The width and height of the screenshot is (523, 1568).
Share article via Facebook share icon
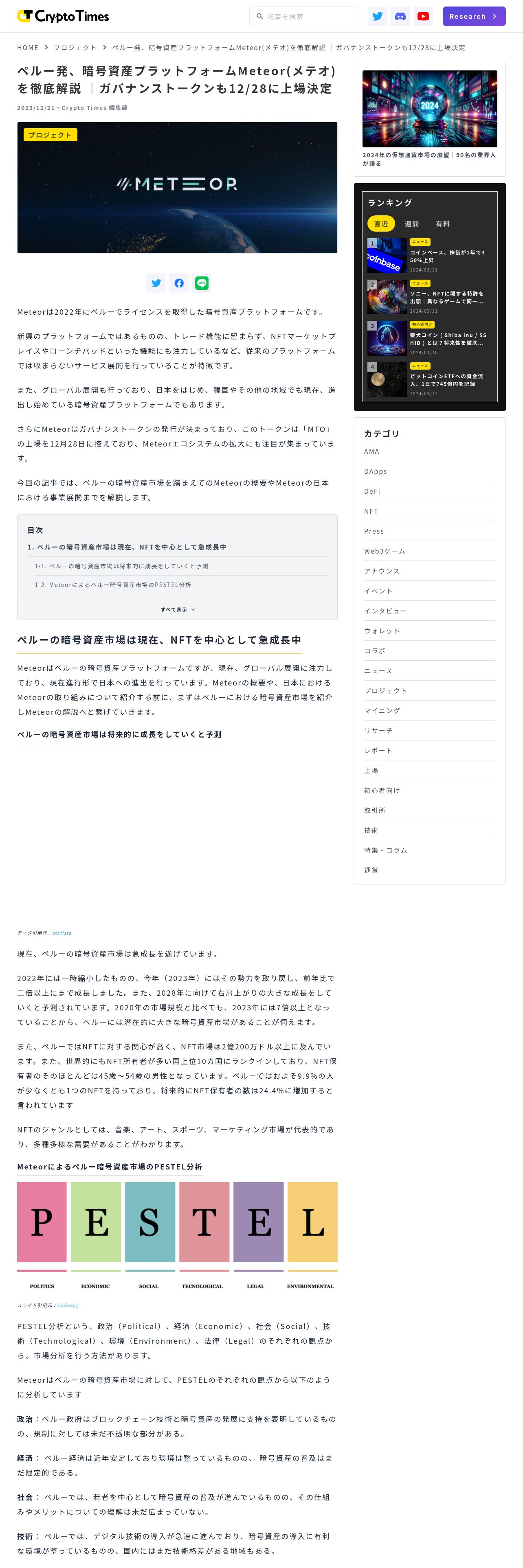[179, 283]
